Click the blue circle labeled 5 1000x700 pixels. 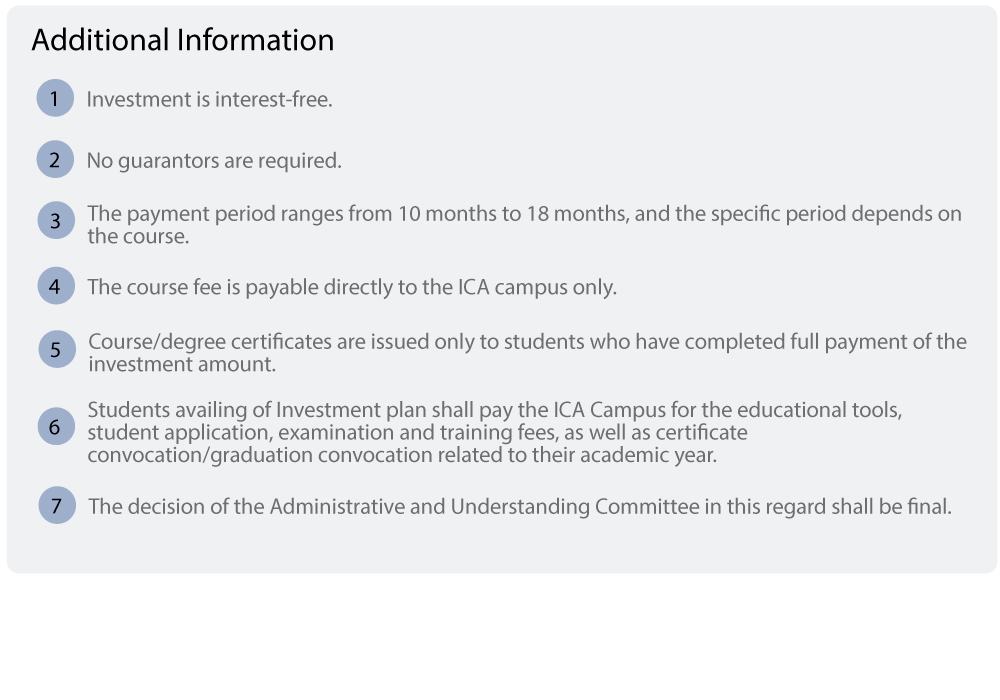(x=56, y=349)
